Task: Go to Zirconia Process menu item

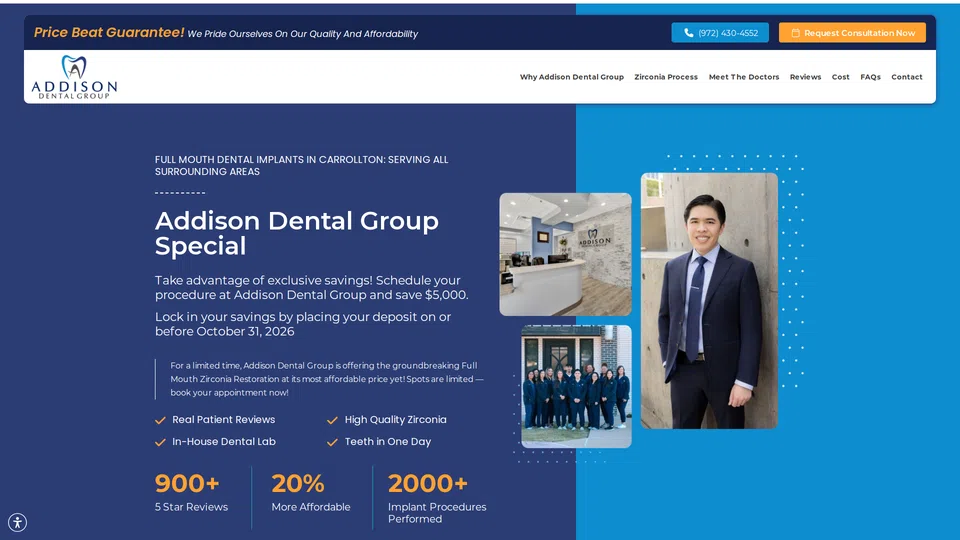Action: point(666,77)
